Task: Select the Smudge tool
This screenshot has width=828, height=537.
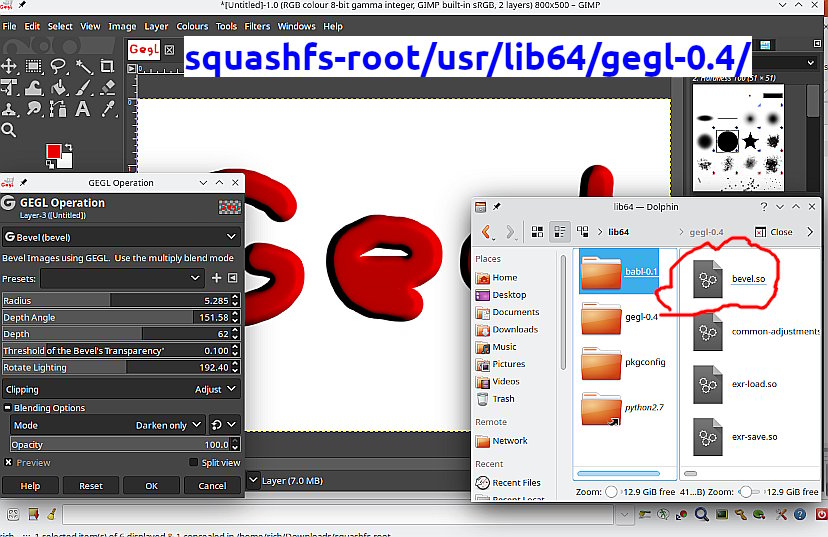Action: [x=34, y=109]
